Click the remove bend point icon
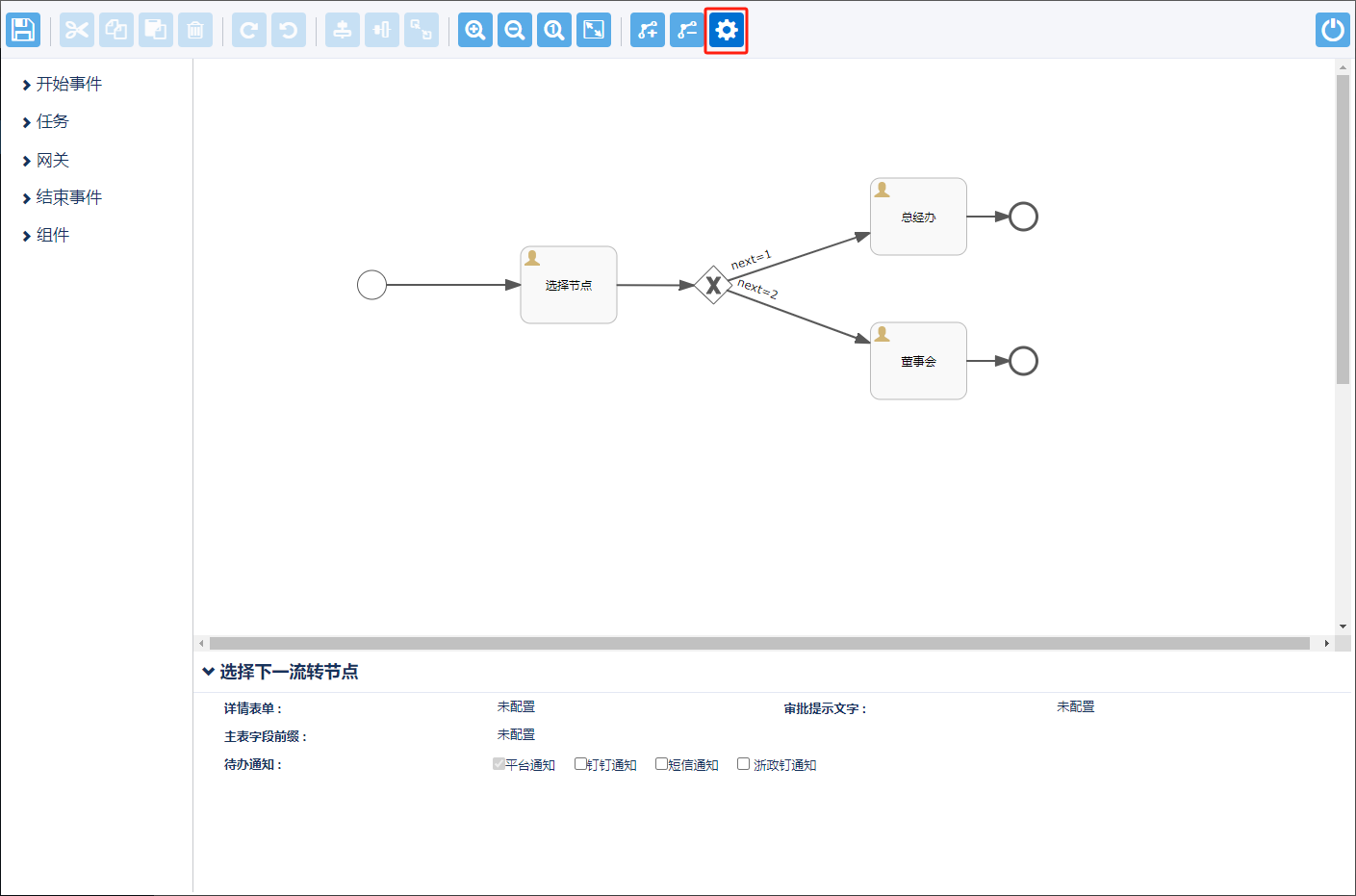Screen dimensions: 1356x896 click(x=687, y=30)
